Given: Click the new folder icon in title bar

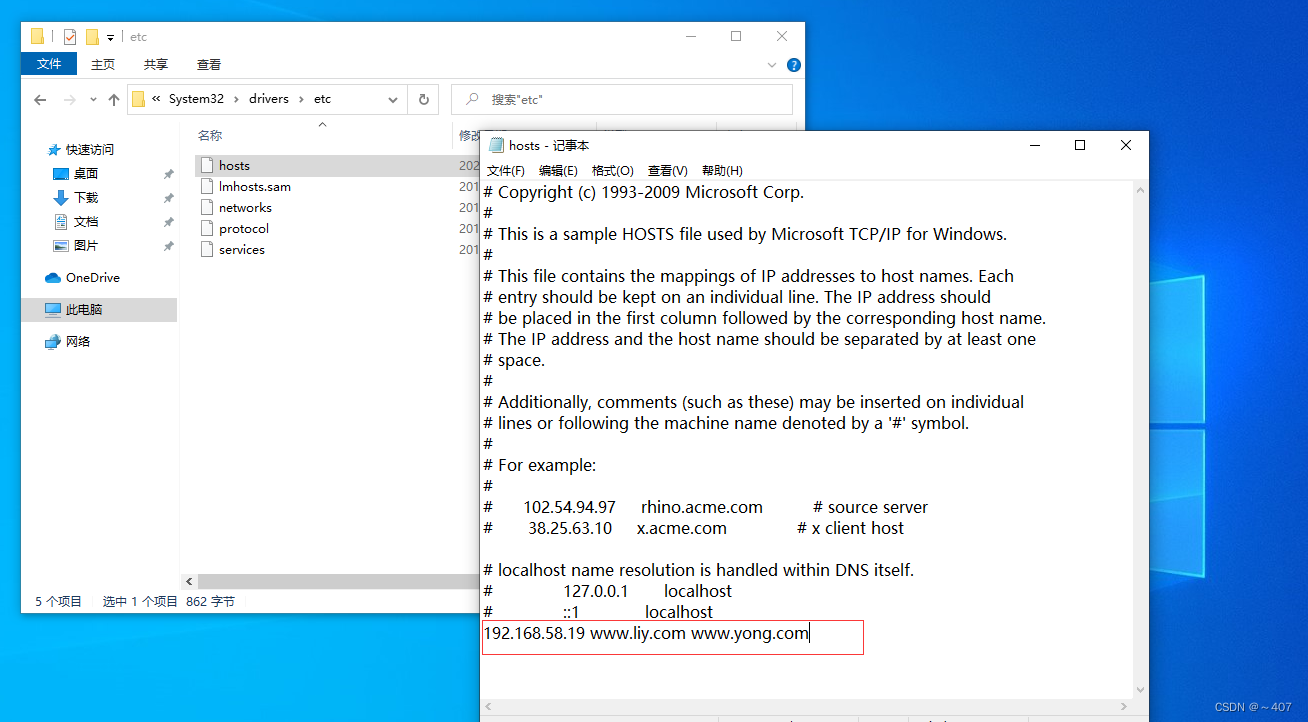Looking at the screenshot, I should [92, 37].
